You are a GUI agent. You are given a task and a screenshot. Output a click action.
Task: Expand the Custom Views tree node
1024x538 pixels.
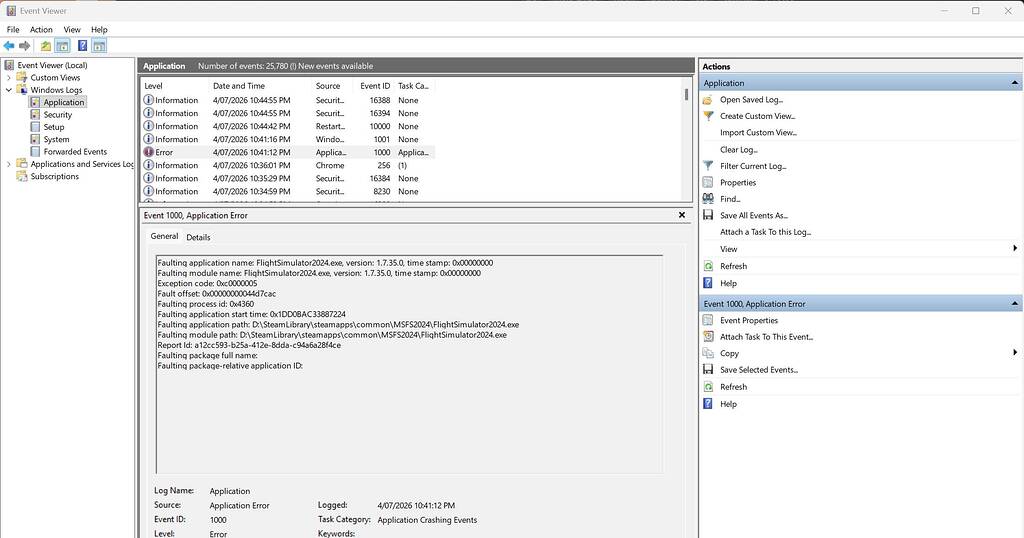pyautogui.click(x=8, y=78)
